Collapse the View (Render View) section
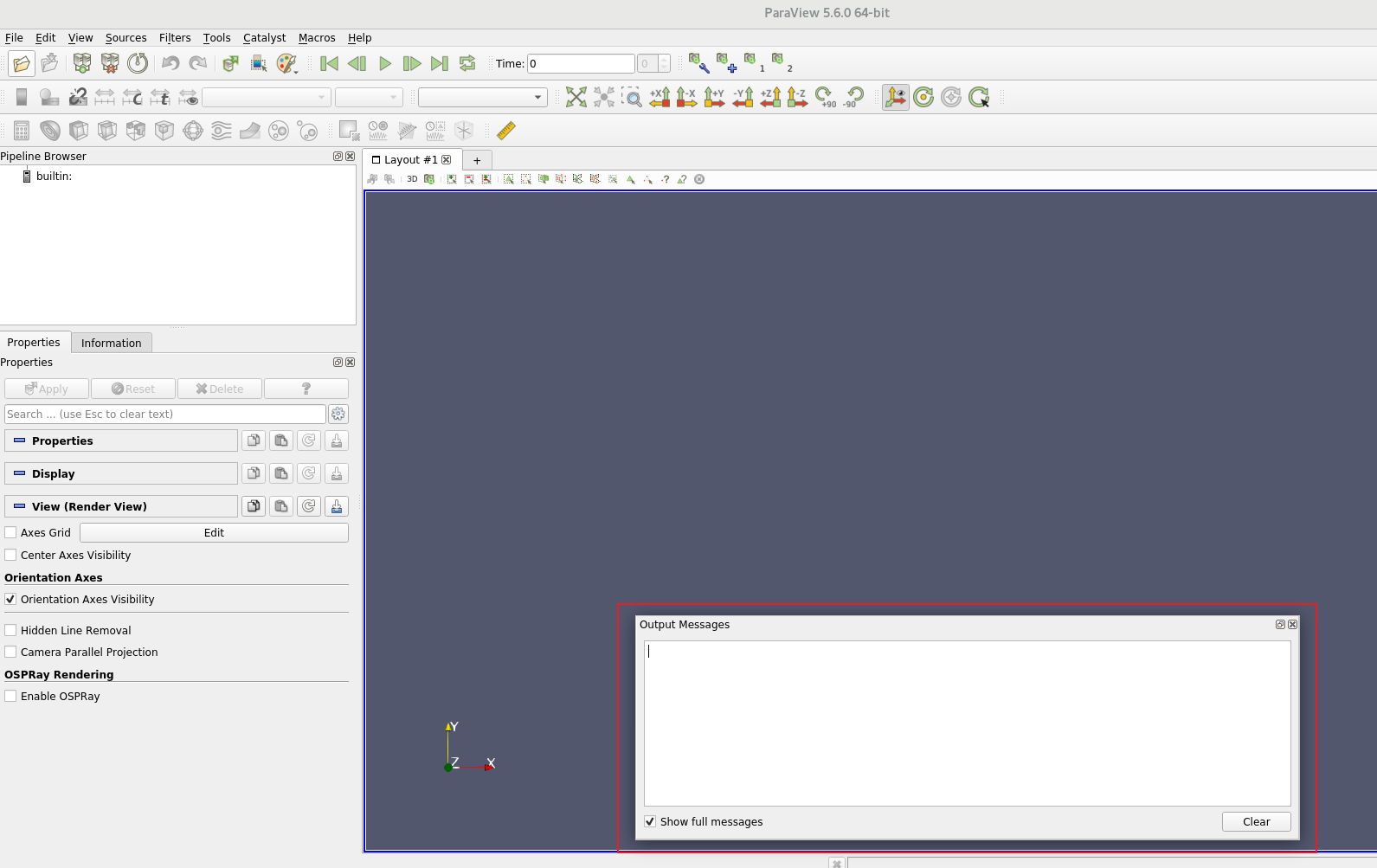The height and width of the screenshot is (868, 1377). point(121,506)
